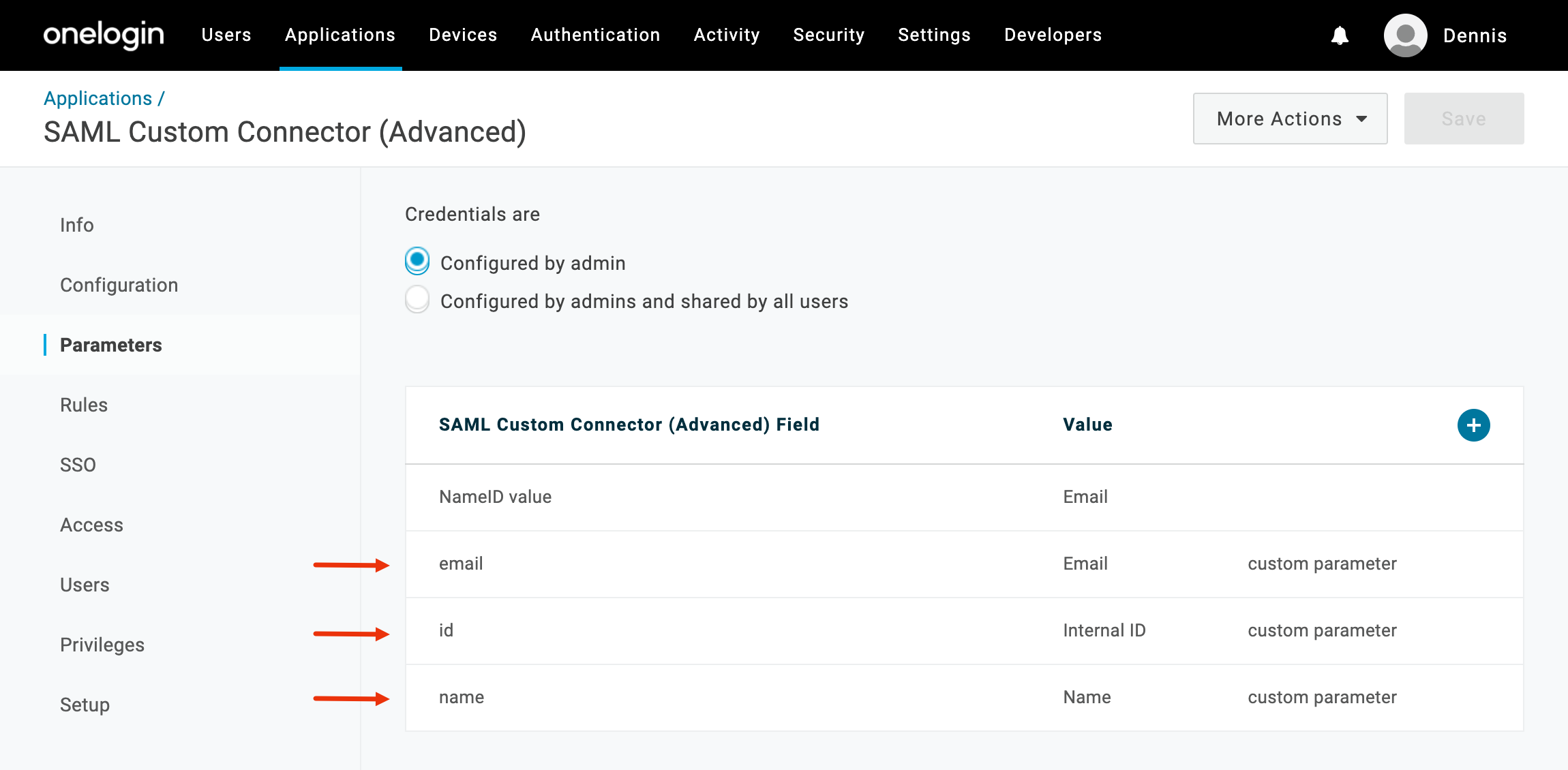Open the Dennis user avatar
This screenshot has height=770, width=1568.
pos(1405,35)
